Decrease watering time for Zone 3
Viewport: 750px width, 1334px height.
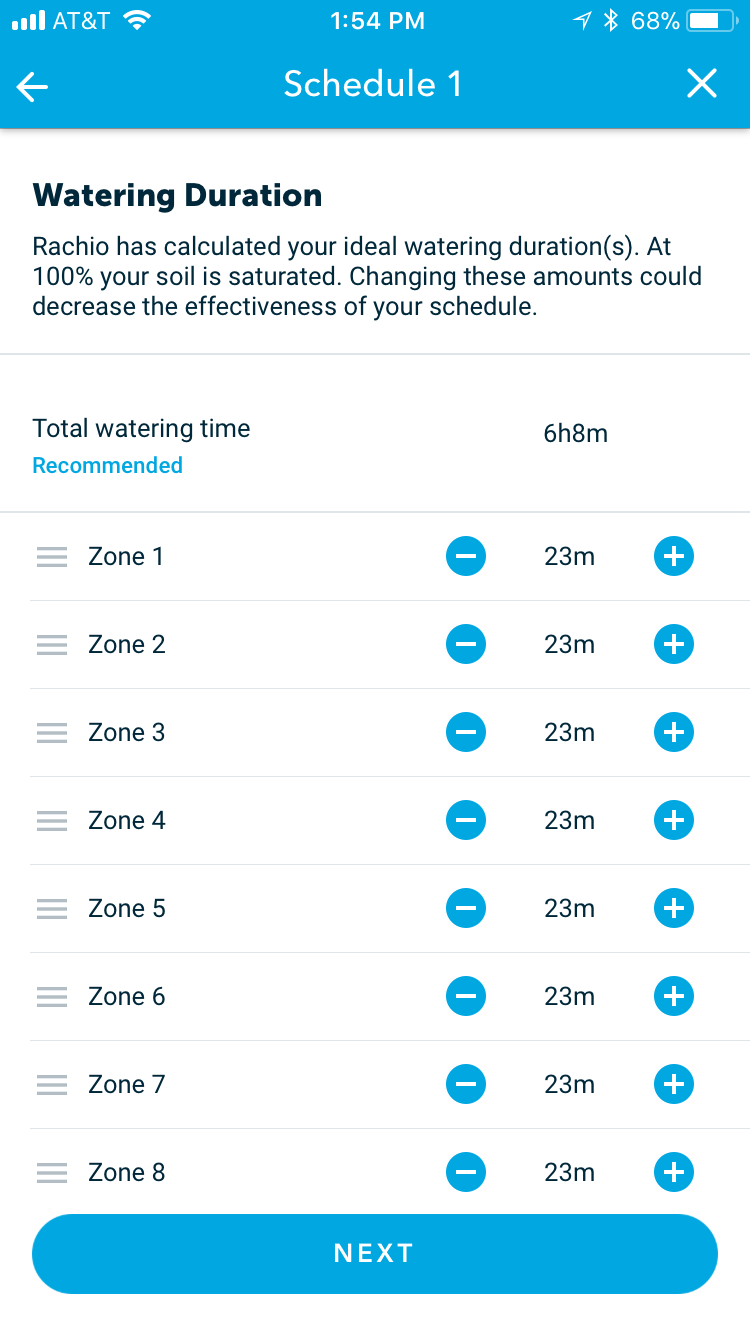[x=465, y=732]
